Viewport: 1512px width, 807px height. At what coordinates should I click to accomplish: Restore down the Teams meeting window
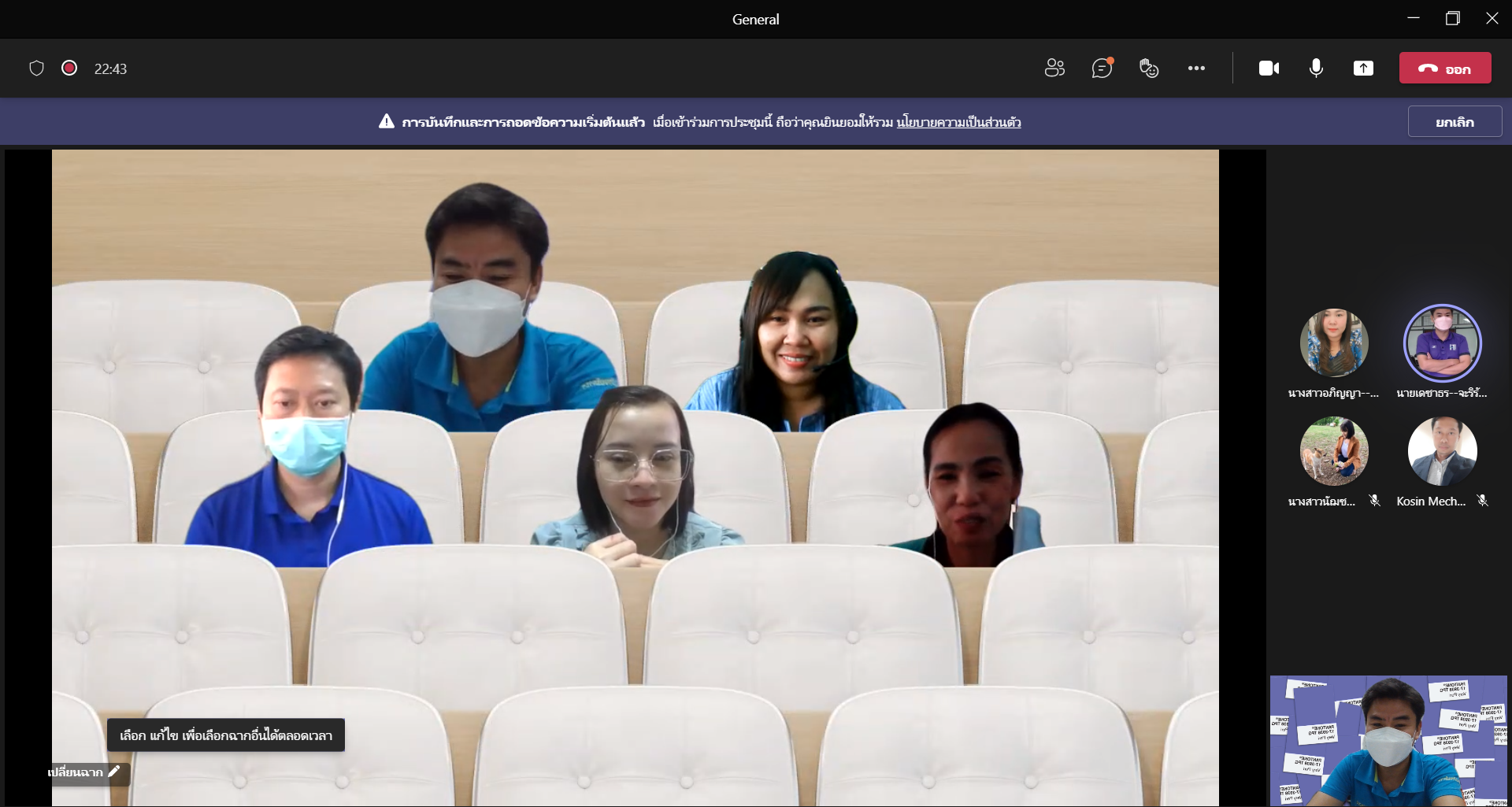[1453, 18]
